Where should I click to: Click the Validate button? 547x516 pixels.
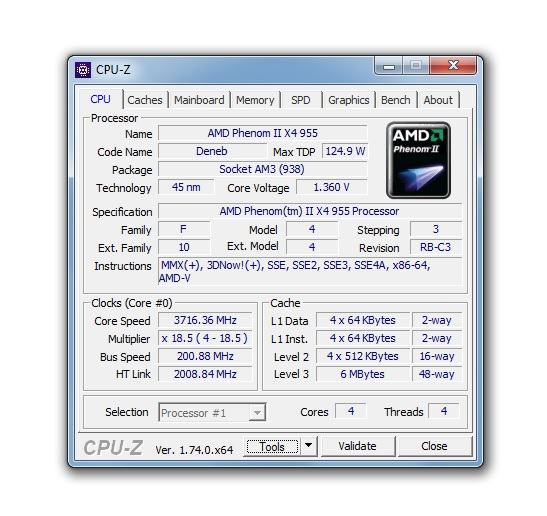[358, 446]
